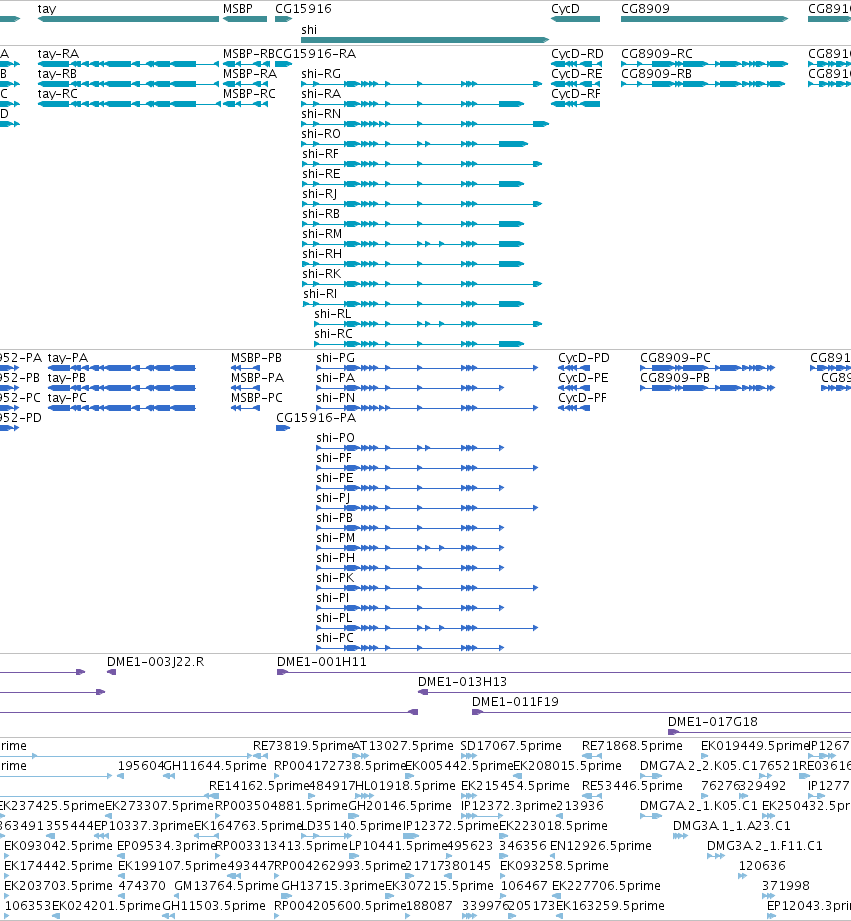Click the shi-RK transcript label
The height and width of the screenshot is (921, 851).
point(322,274)
